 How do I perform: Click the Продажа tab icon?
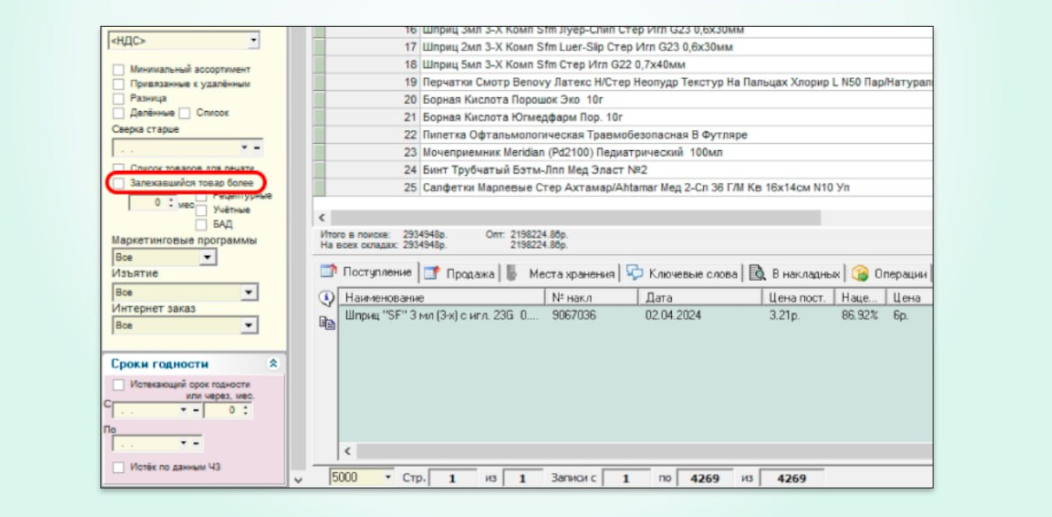pos(430,273)
